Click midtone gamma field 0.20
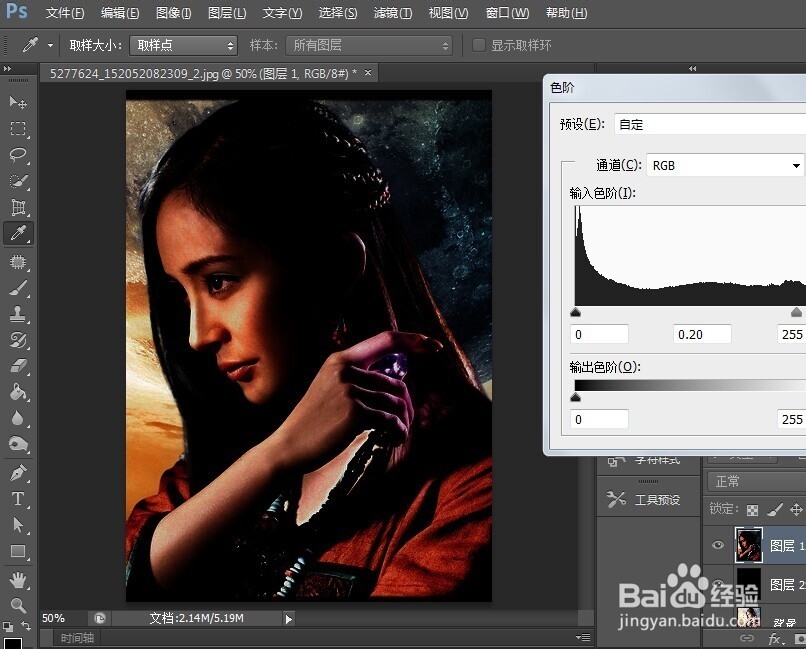806x649 pixels. point(702,334)
